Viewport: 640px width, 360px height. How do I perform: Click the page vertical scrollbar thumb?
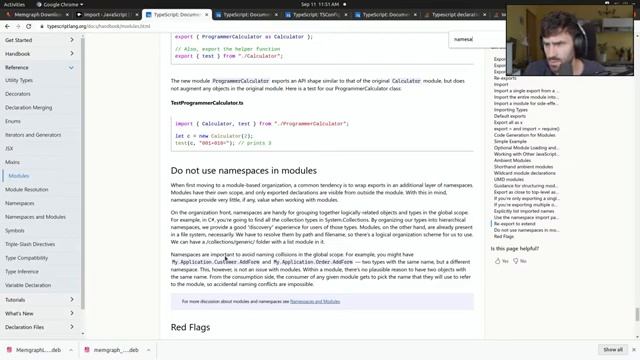pyautogui.click(x=637, y=314)
